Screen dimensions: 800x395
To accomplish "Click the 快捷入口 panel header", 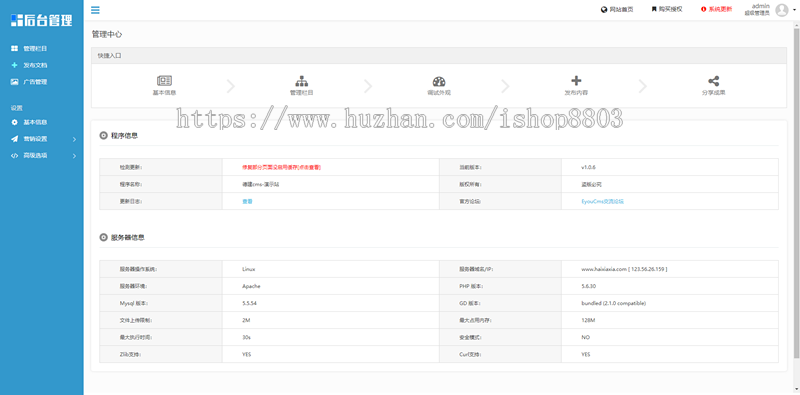I will pos(439,56).
